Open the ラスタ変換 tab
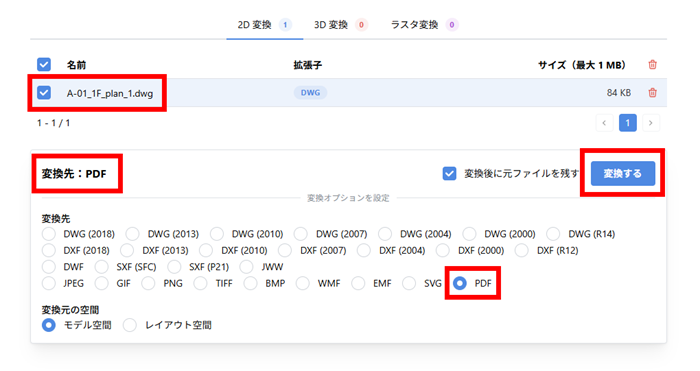700x371 pixels. [x=424, y=25]
